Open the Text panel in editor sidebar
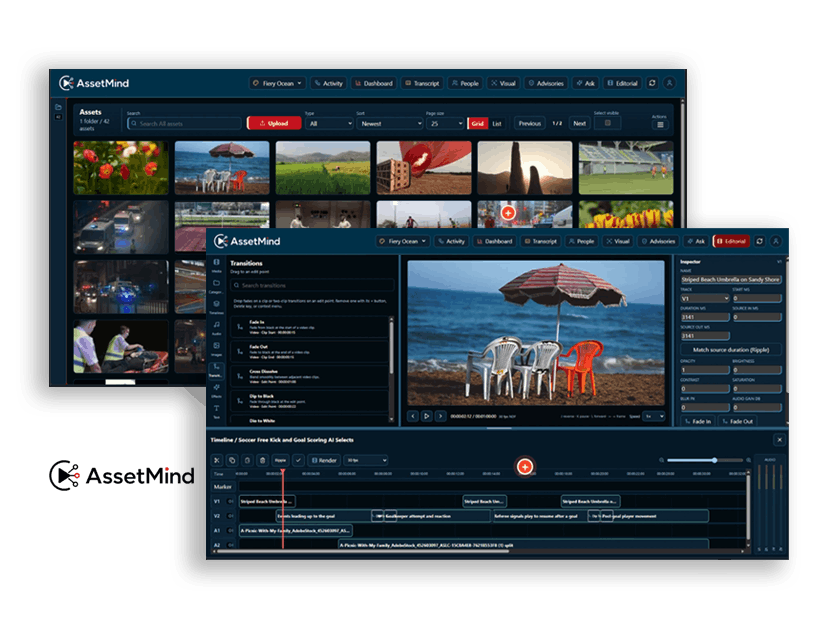 [x=217, y=411]
